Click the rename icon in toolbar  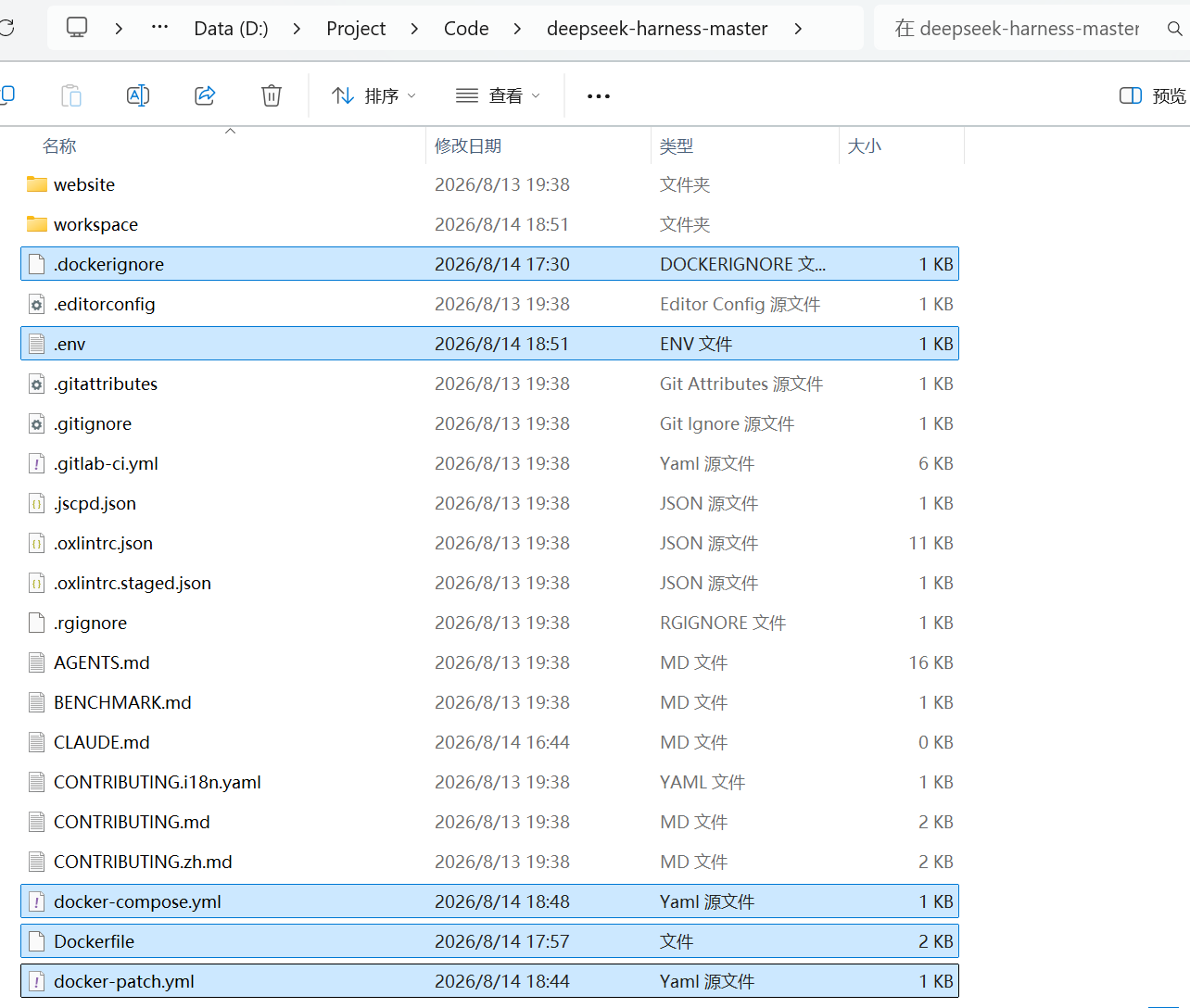tap(138, 95)
